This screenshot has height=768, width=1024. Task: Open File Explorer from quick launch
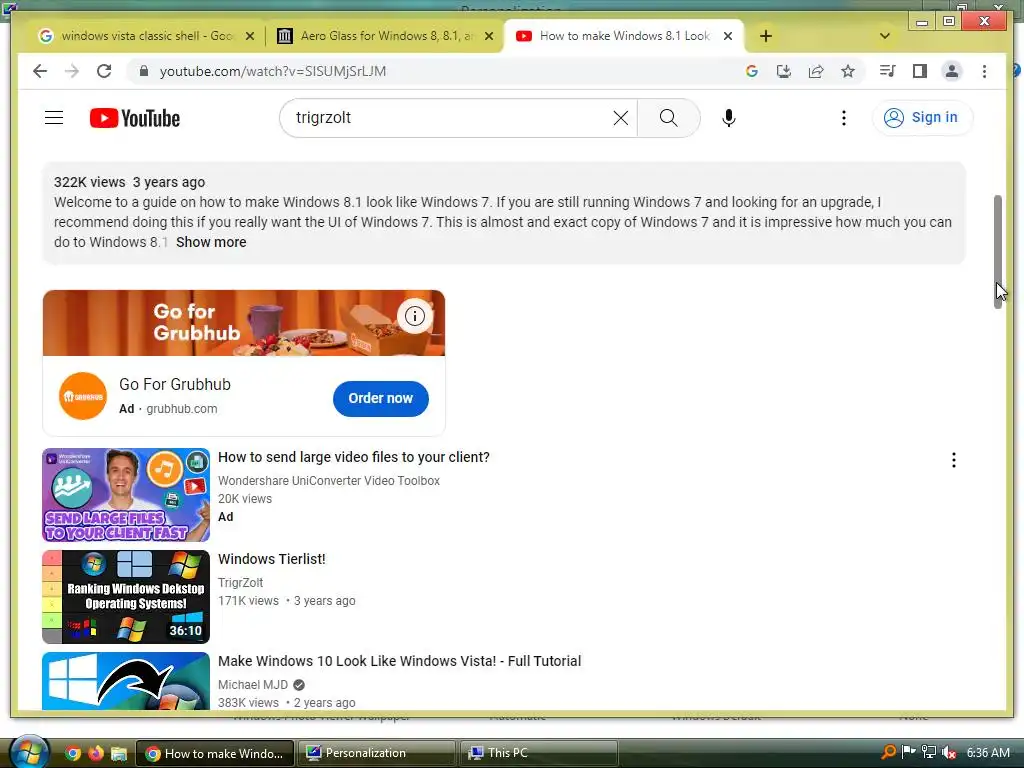tap(119, 754)
